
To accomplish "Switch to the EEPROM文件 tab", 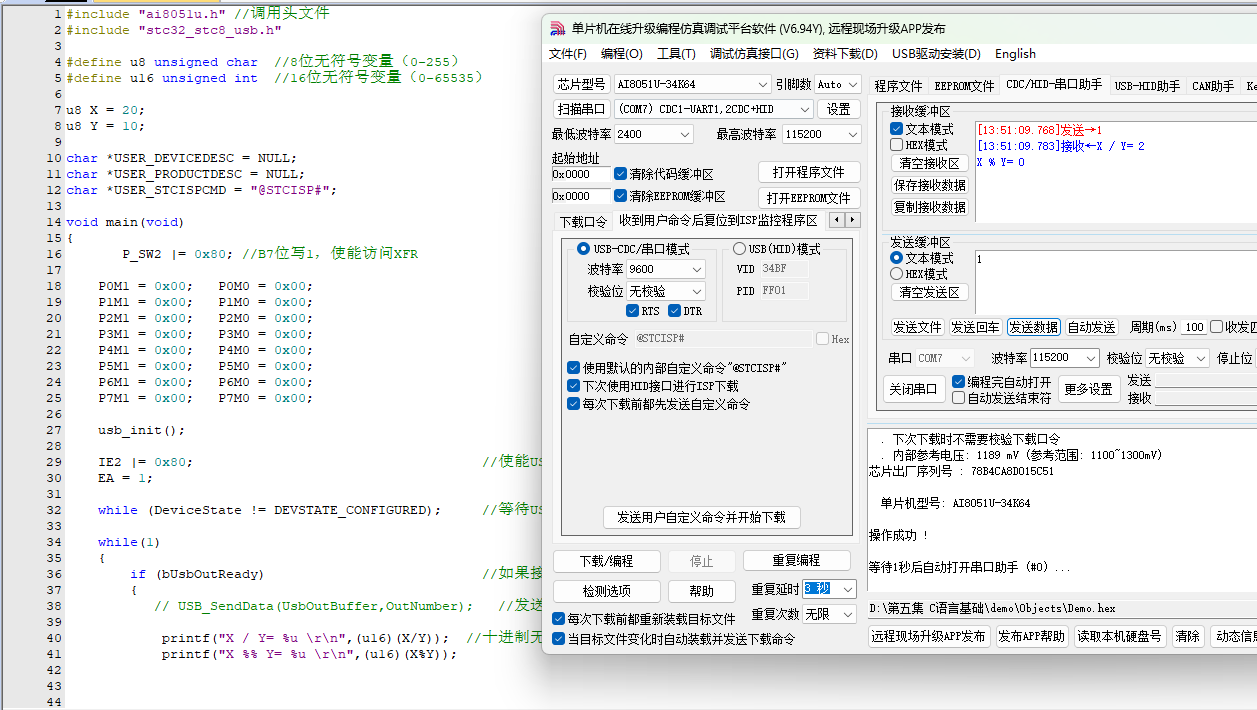I will [964, 86].
